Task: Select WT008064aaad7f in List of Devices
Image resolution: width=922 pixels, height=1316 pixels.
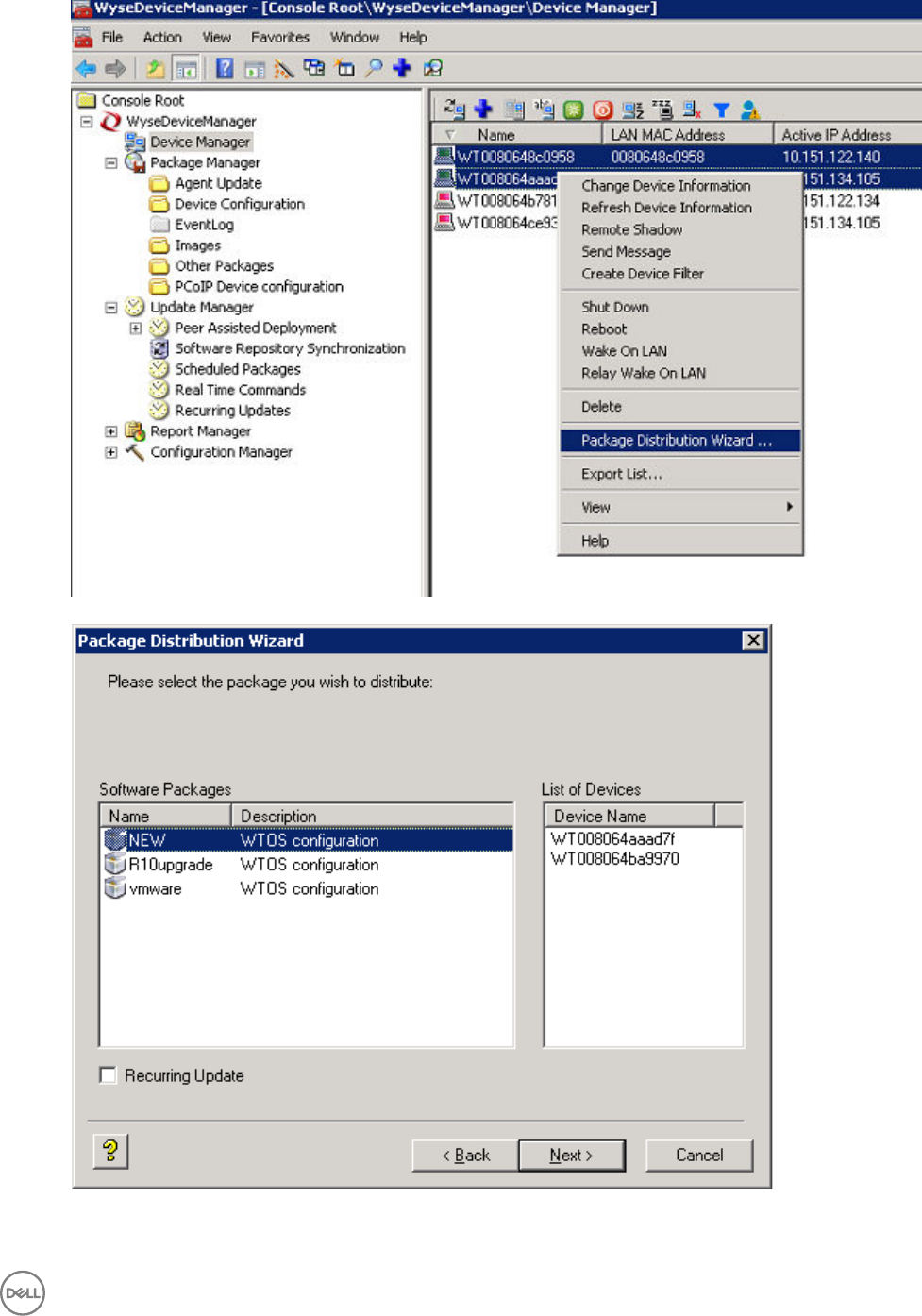Action: pyautogui.click(x=613, y=838)
